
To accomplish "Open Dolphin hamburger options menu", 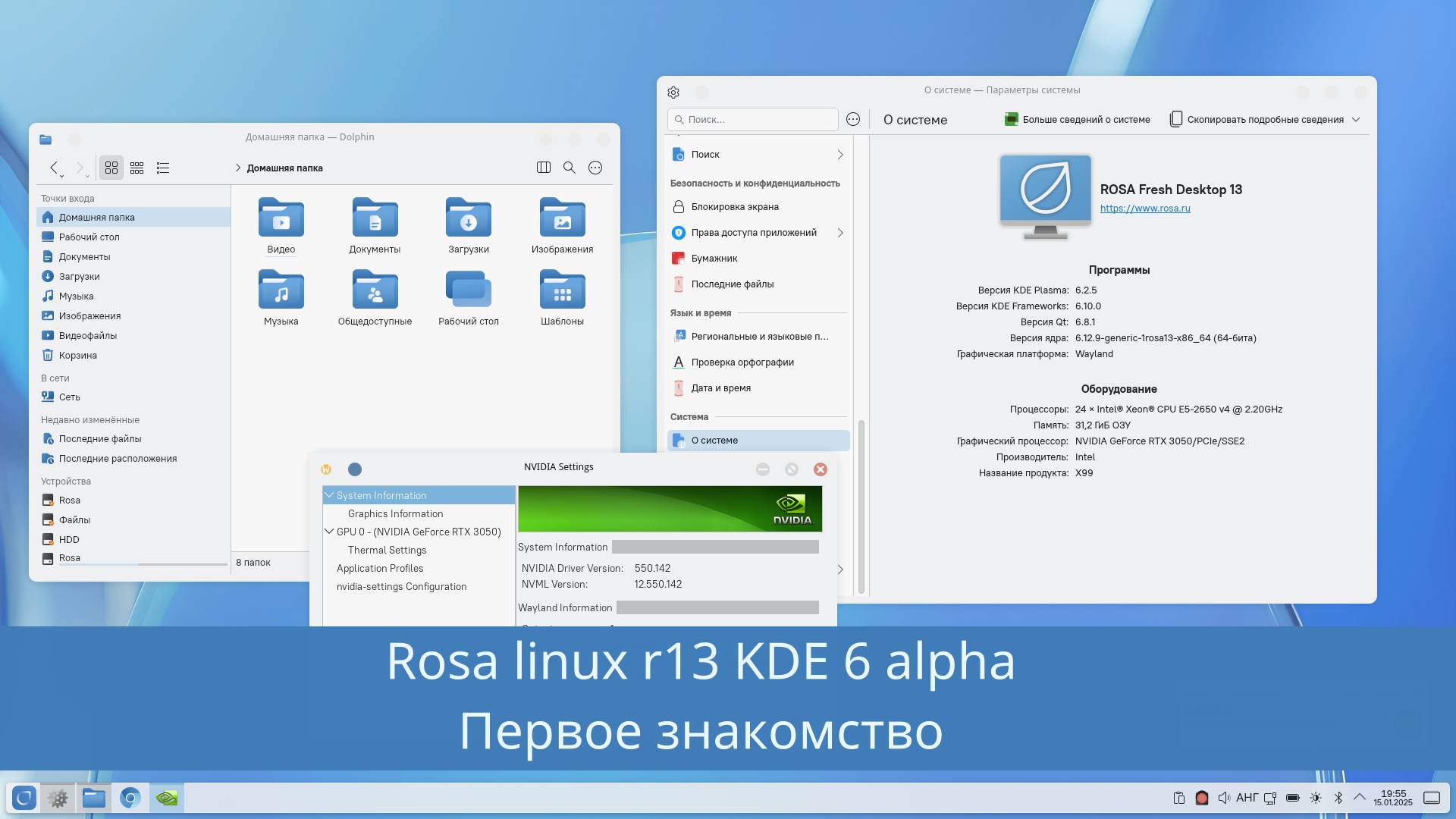I will 595,168.
